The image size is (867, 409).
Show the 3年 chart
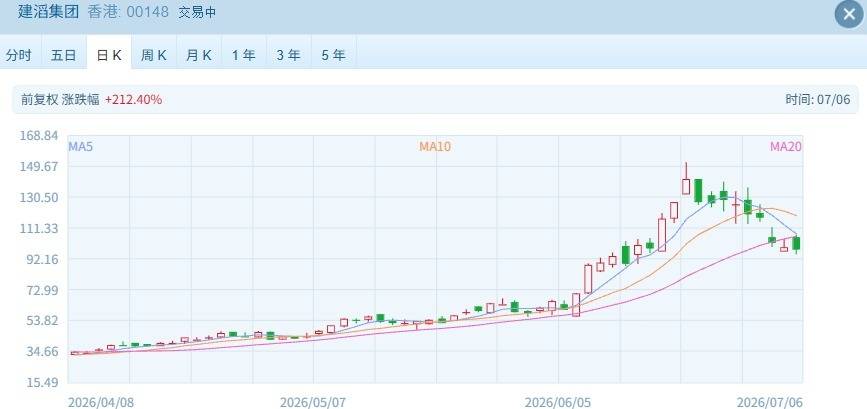tap(289, 55)
